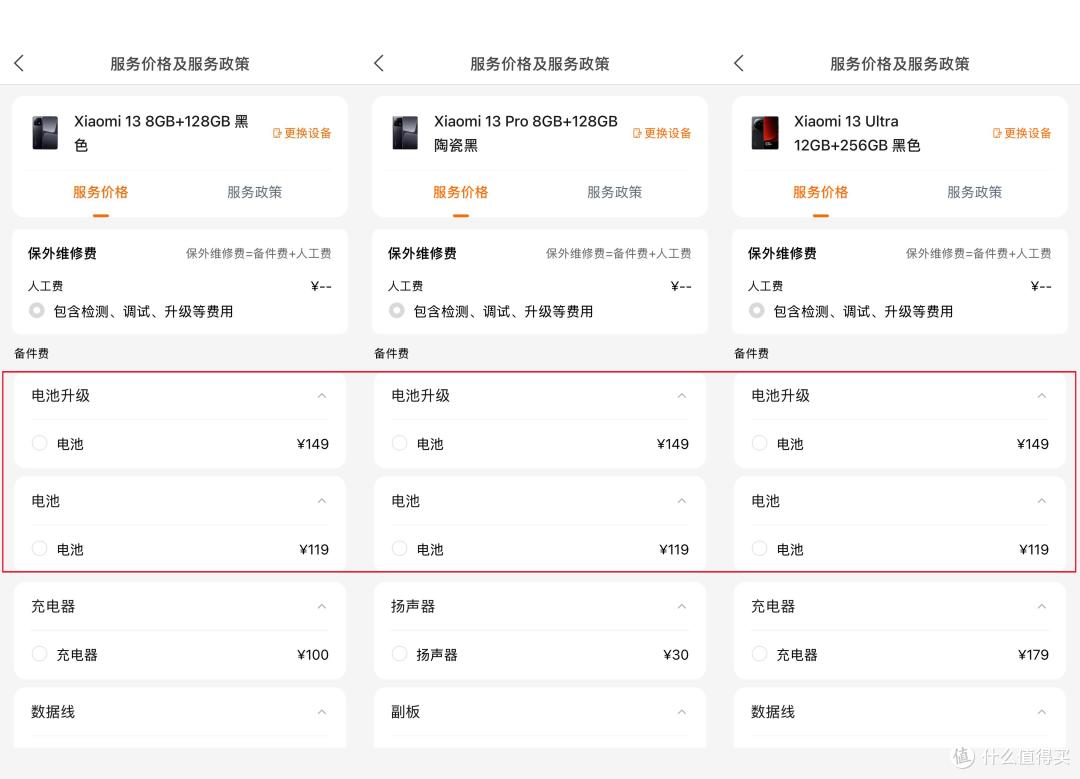Screen dimensions: 1080x779
Task: Switch to 服务政策 tab in the Xiaomi 13 Ultra panel
Action: (975, 192)
